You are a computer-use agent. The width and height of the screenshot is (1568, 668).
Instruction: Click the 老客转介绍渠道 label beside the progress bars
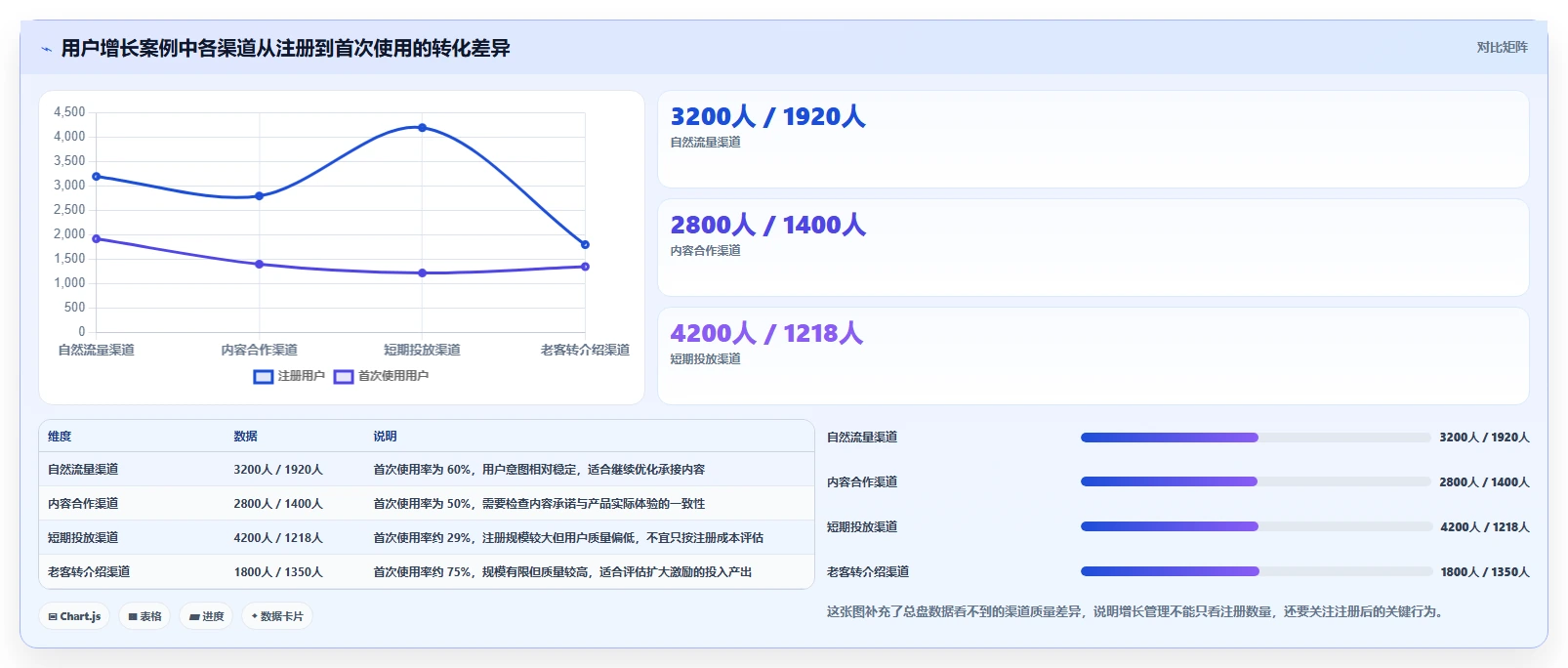click(868, 572)
